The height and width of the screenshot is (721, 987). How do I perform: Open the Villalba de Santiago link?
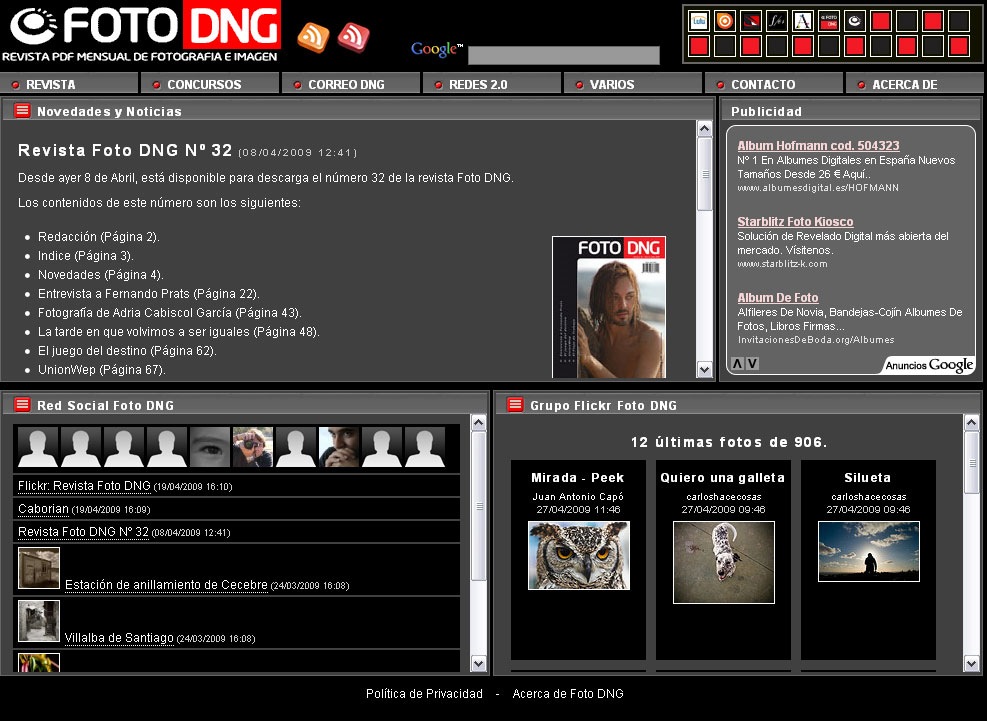119,638
